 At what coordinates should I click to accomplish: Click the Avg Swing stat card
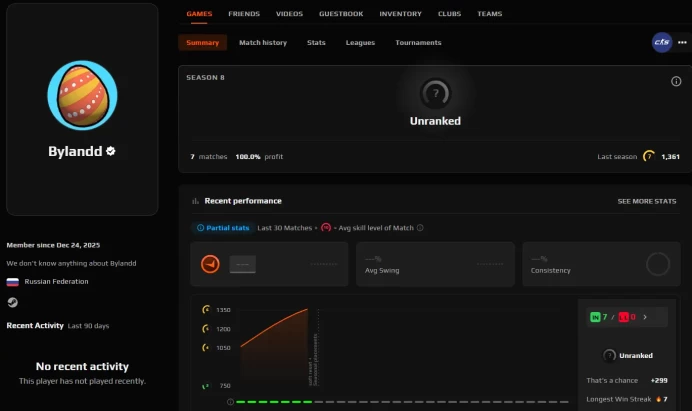[x=435, y=264]
